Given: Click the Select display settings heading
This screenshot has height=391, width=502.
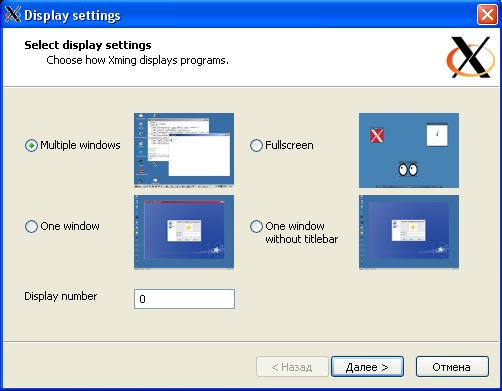Looking at the screenshot, I should tap(88, 45).
